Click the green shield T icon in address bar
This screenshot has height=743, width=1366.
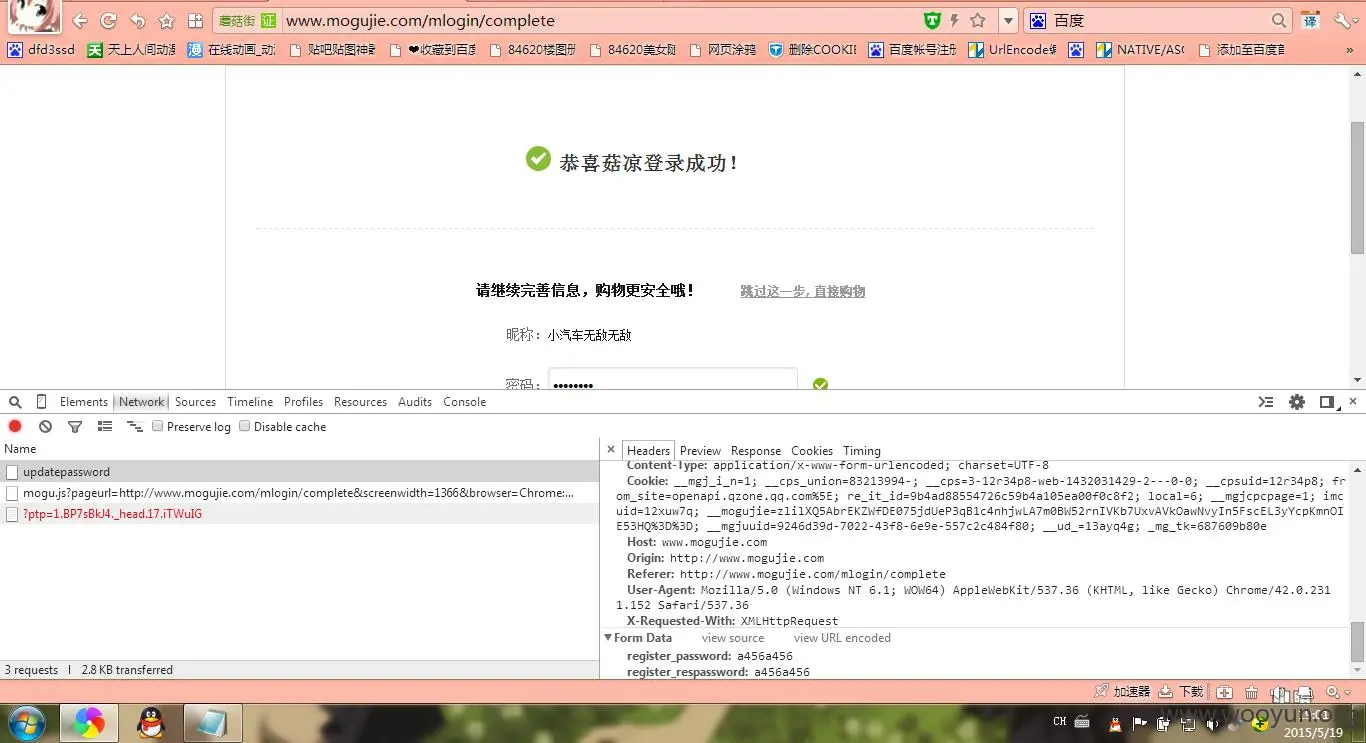pos(932,20)
